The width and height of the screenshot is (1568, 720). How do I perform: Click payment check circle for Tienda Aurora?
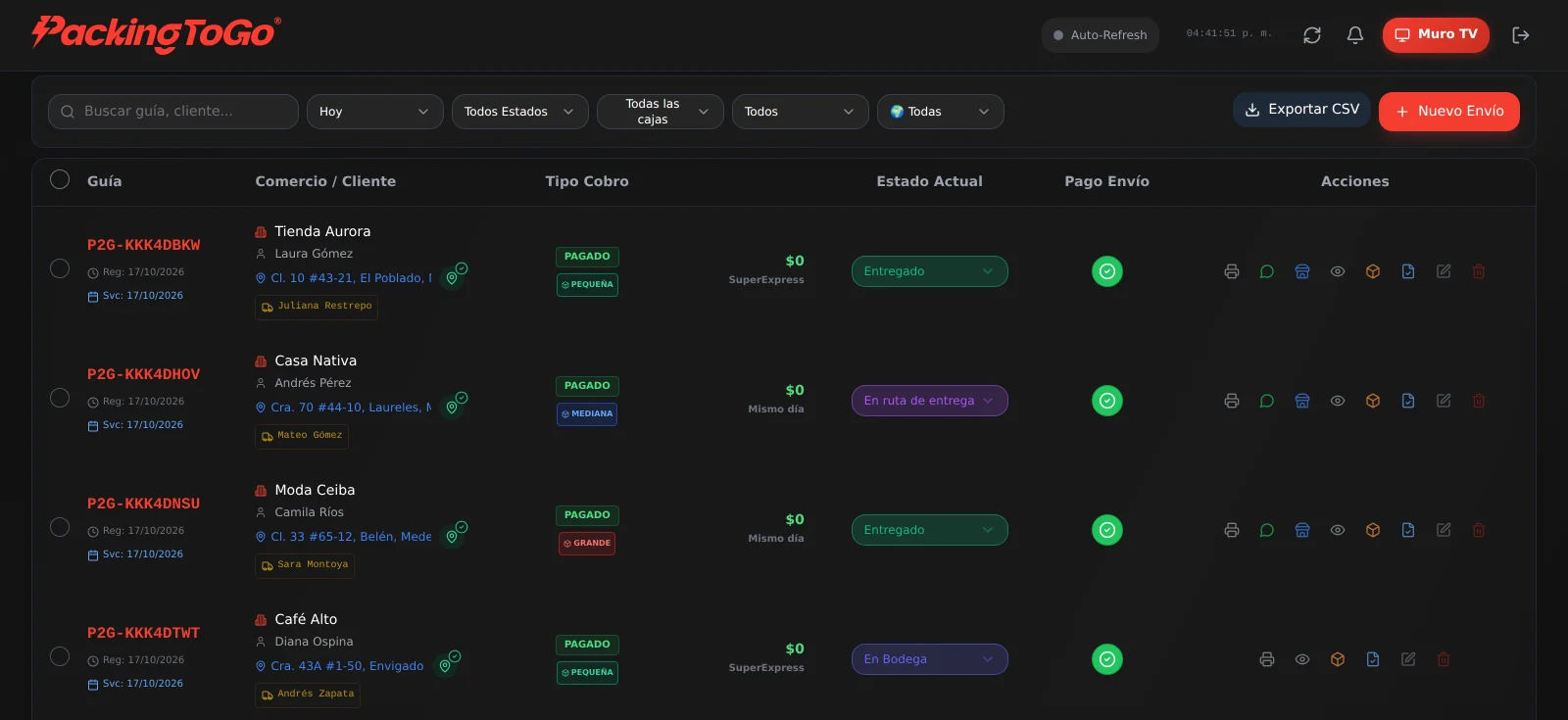pos(1107,271)
